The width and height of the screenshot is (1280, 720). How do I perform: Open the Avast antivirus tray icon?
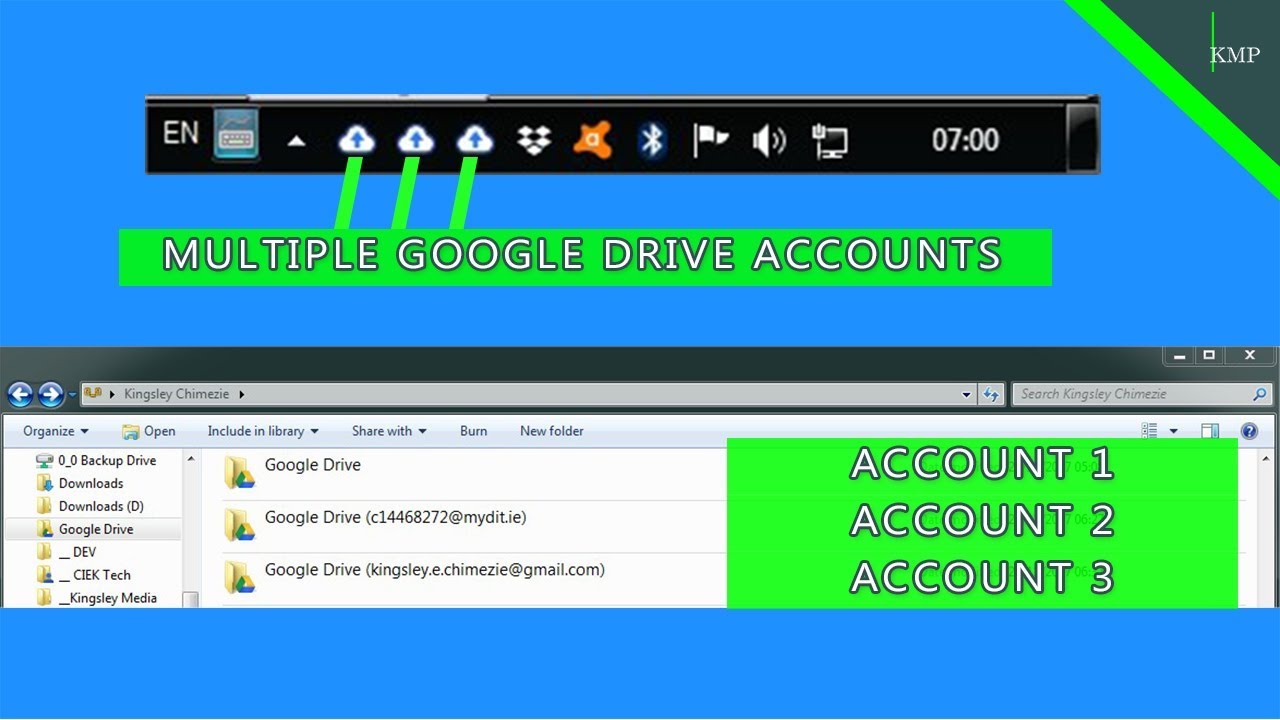[x=593, y=140]
